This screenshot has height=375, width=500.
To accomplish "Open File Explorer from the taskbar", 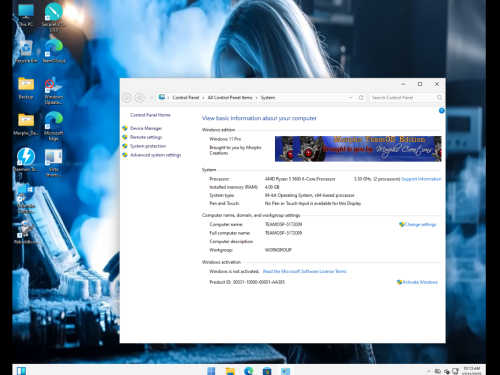I will point(230,370).
